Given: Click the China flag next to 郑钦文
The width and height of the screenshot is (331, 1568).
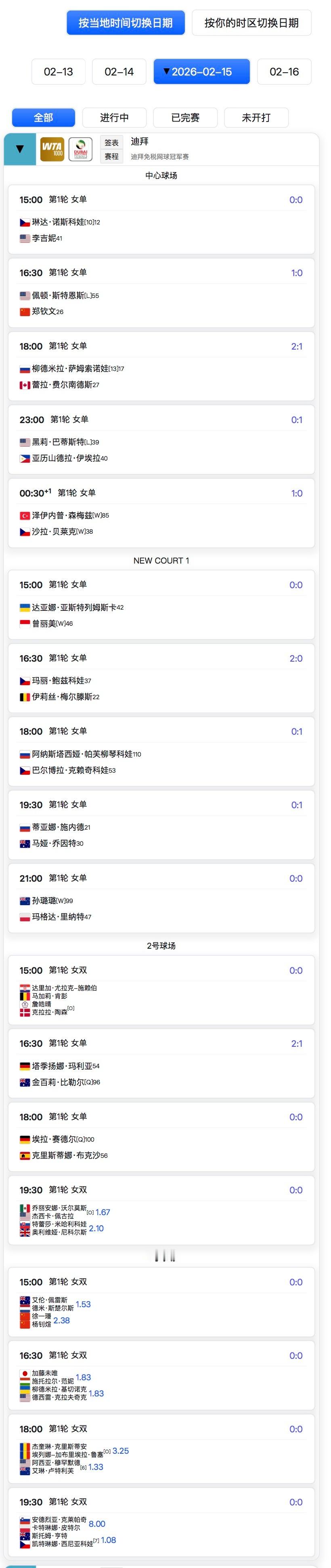Looking at the screenshot, I should (x=25, y=312).
